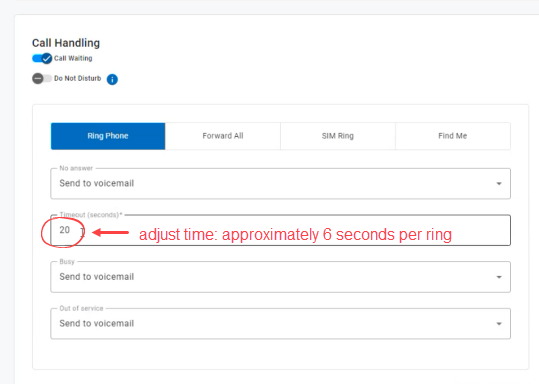Open the No answer dropdown
The height and width of the screenshot is (384, 539).
(280, 184)
